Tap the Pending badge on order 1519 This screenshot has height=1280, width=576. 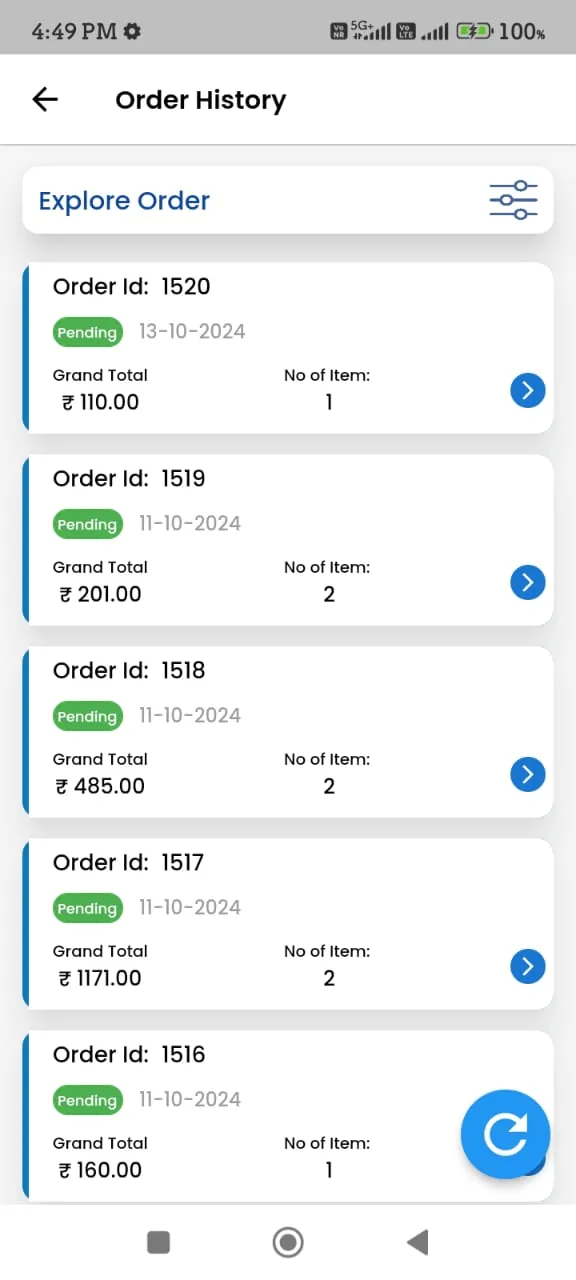pyautogui.click(x=87, y=524)
